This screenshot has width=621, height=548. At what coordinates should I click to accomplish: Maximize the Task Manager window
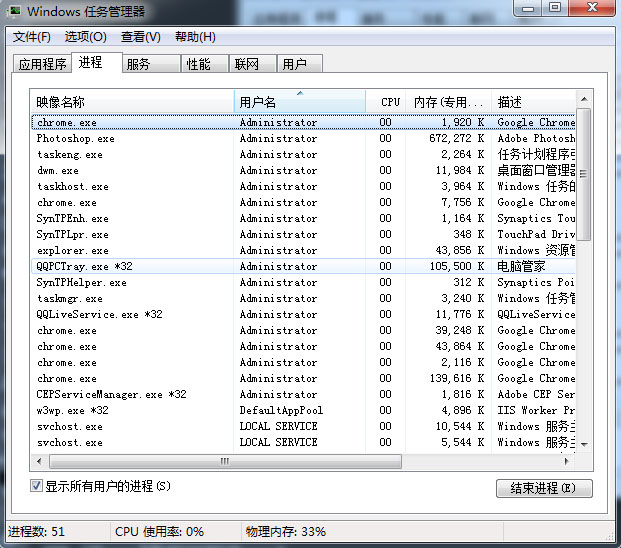pos(555,8)
